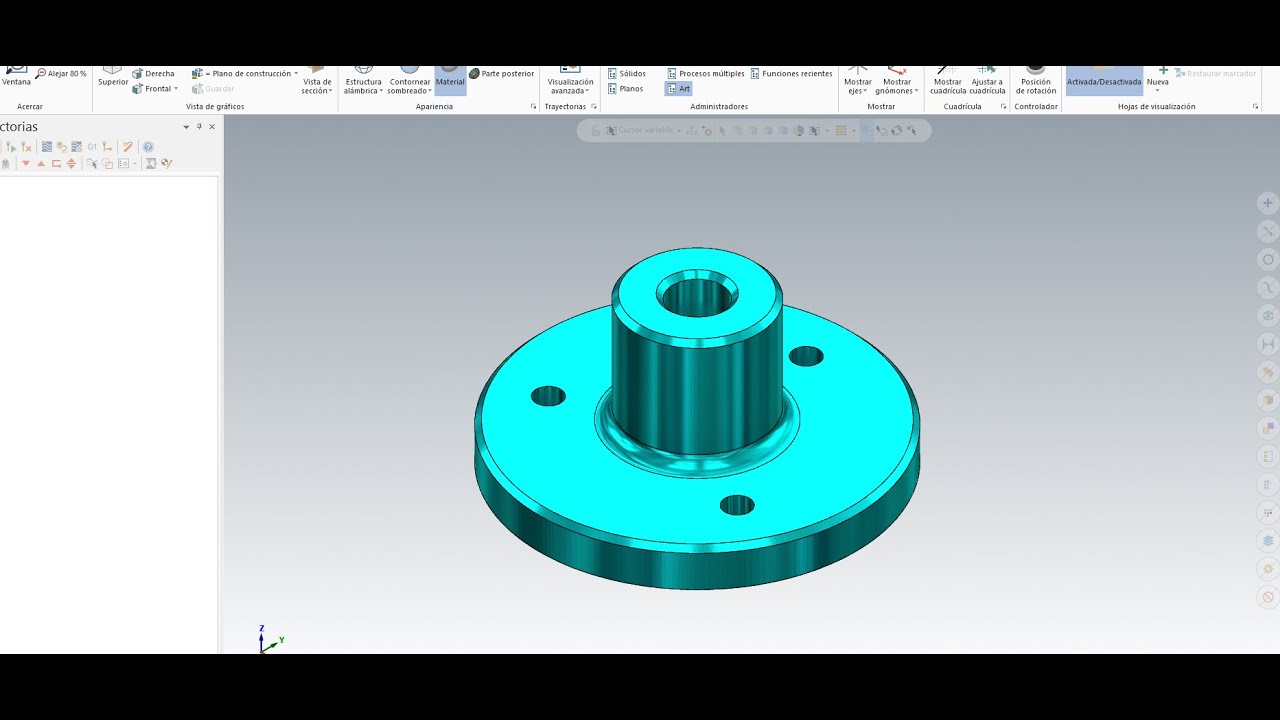Open Apariencia group dialog launcher

pyautogui.click(x=533, y=106)
